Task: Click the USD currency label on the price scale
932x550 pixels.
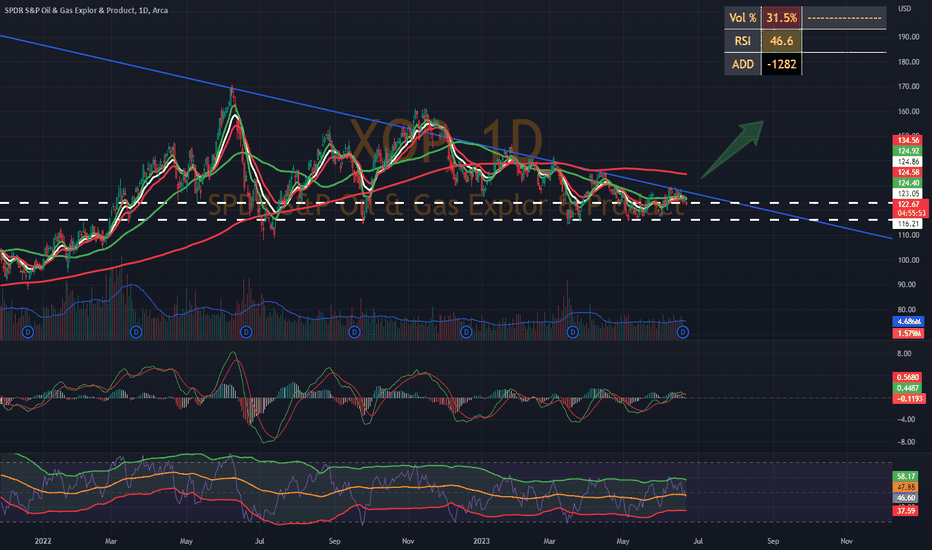Action: click(x=905, y=9)
